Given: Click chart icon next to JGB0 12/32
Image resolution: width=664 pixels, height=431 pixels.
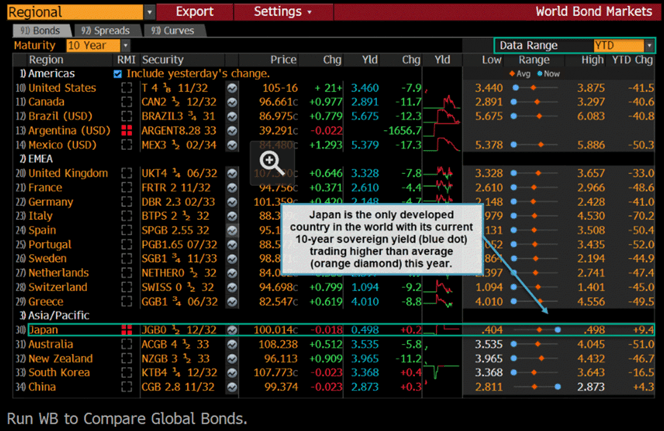Looking at the screenshot, I should (232, 329).
